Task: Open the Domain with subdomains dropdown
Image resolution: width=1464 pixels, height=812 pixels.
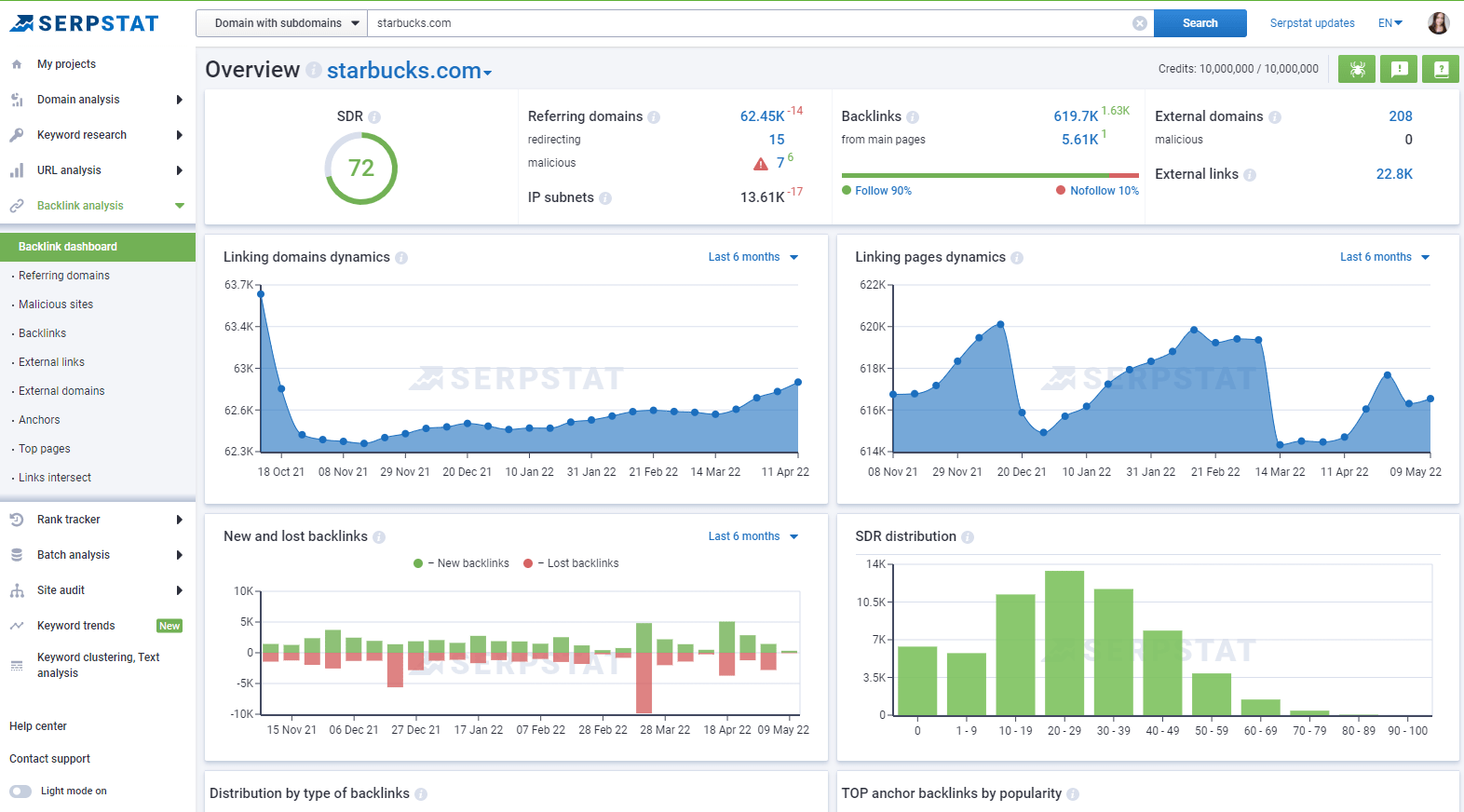Action: click(x=281, y=23)
